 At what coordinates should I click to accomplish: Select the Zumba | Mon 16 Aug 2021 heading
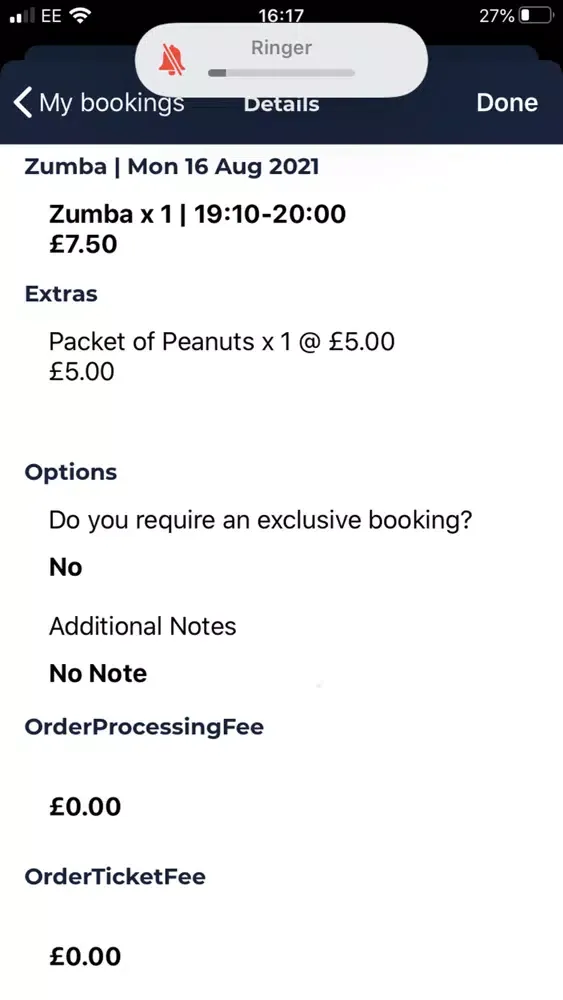[x=172, y=166]
